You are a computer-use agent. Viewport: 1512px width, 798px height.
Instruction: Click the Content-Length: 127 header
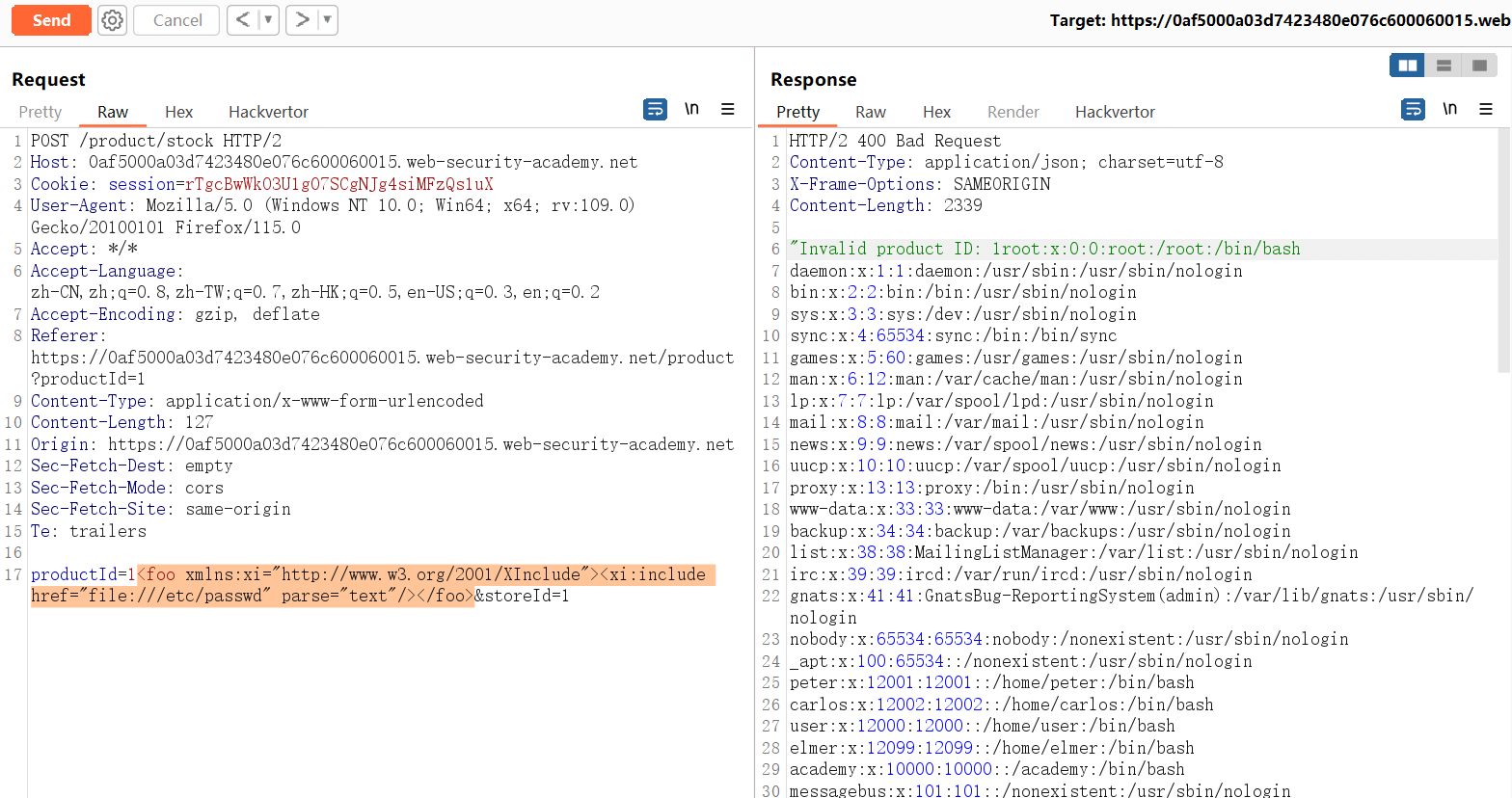pyautogui.click(x=121, y=422)
